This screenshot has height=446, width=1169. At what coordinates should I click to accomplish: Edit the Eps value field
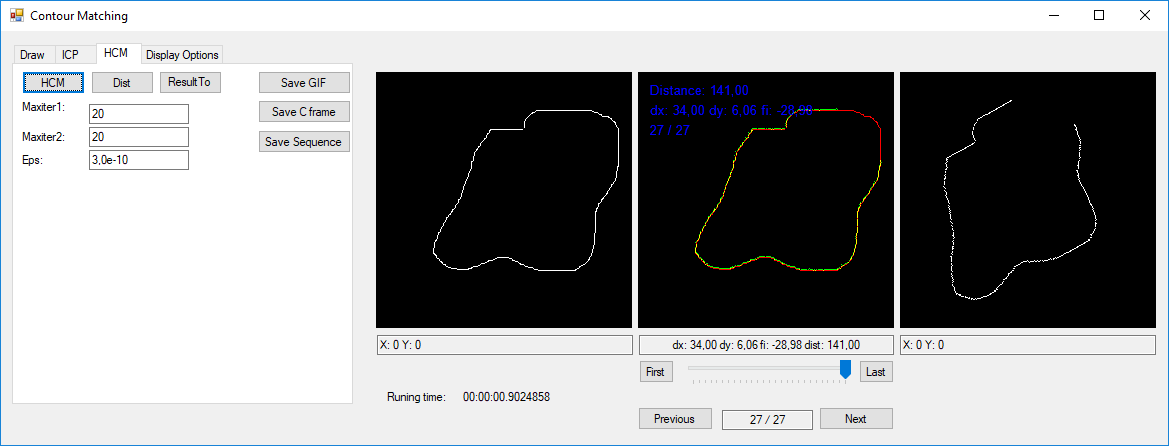pos(138,160)
